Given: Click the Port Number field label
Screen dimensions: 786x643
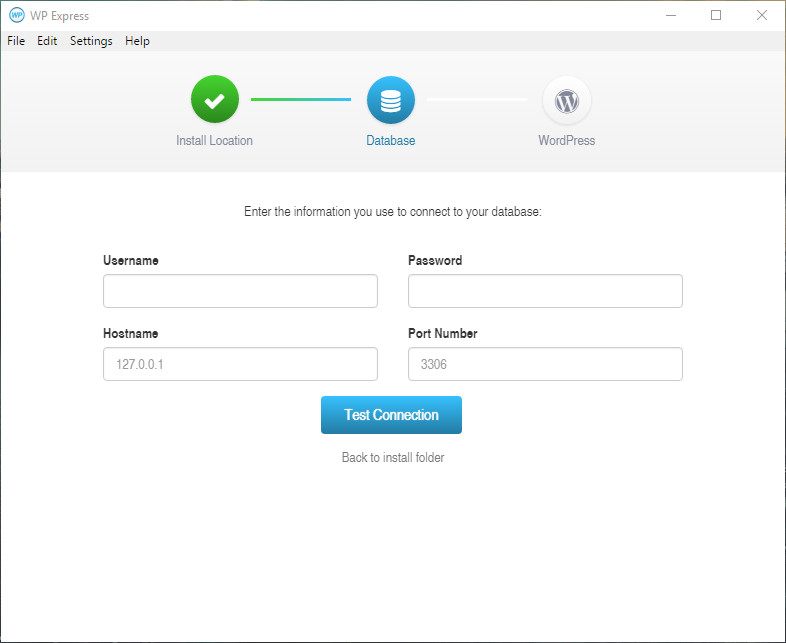Looking at the screenshot, I should (443, 334).
